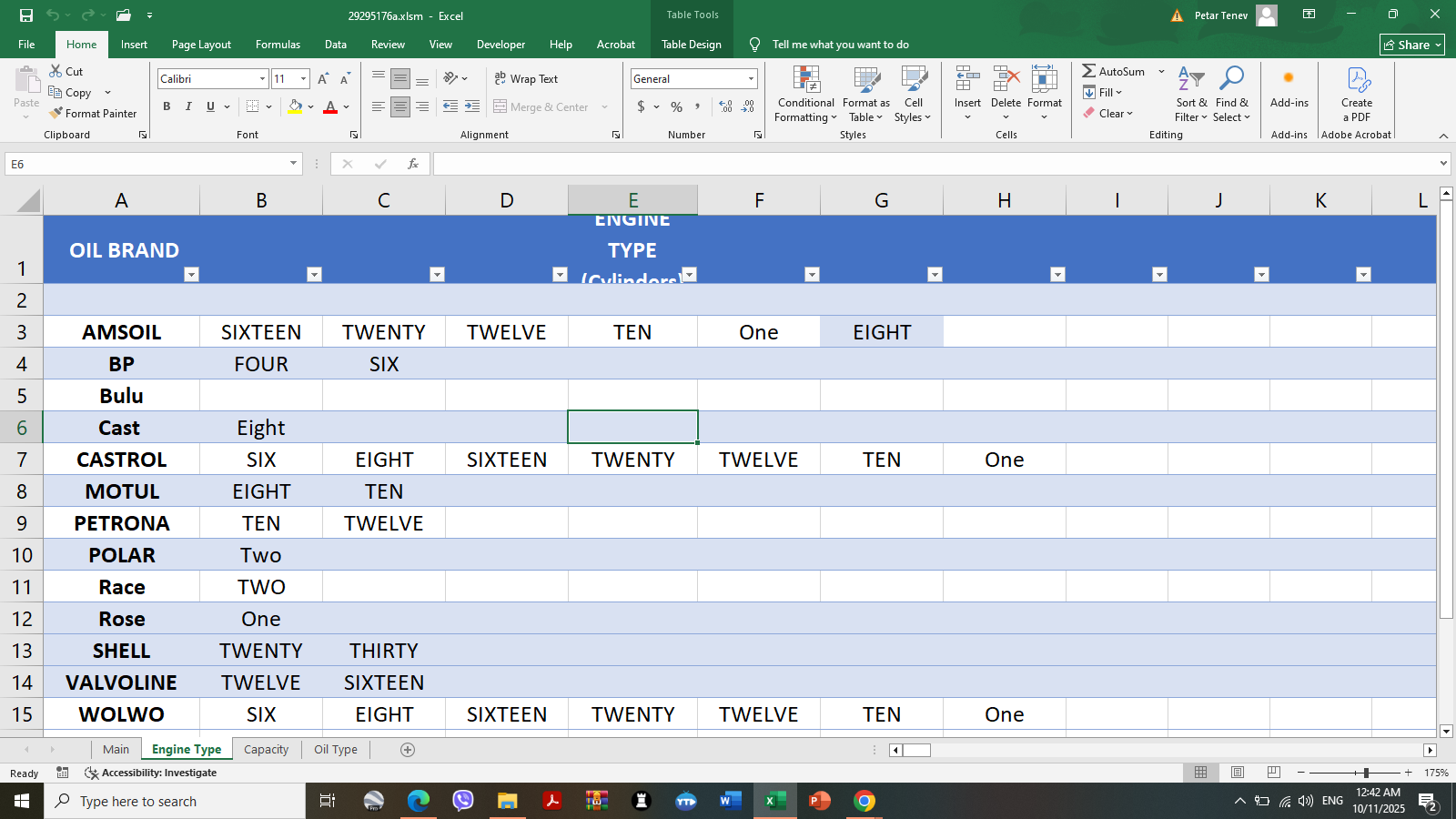
Task: Open the General number format dropdown
Action: point(751,79)
